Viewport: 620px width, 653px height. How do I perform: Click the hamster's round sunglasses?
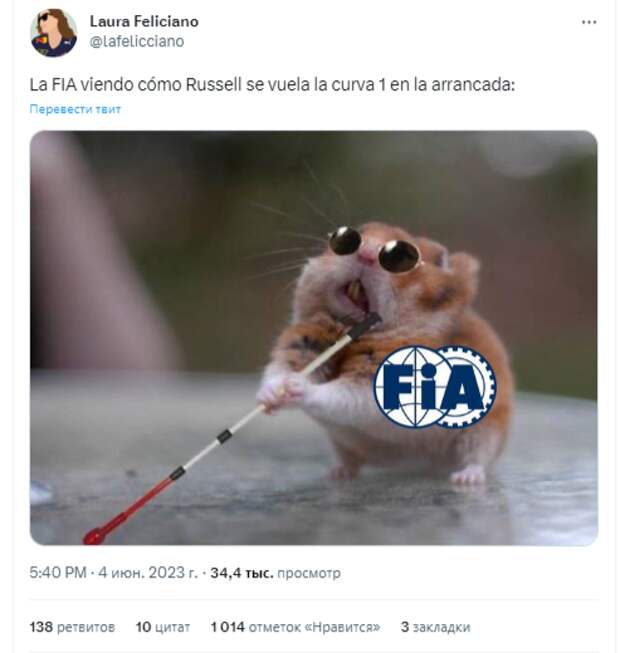coord(374,249)
